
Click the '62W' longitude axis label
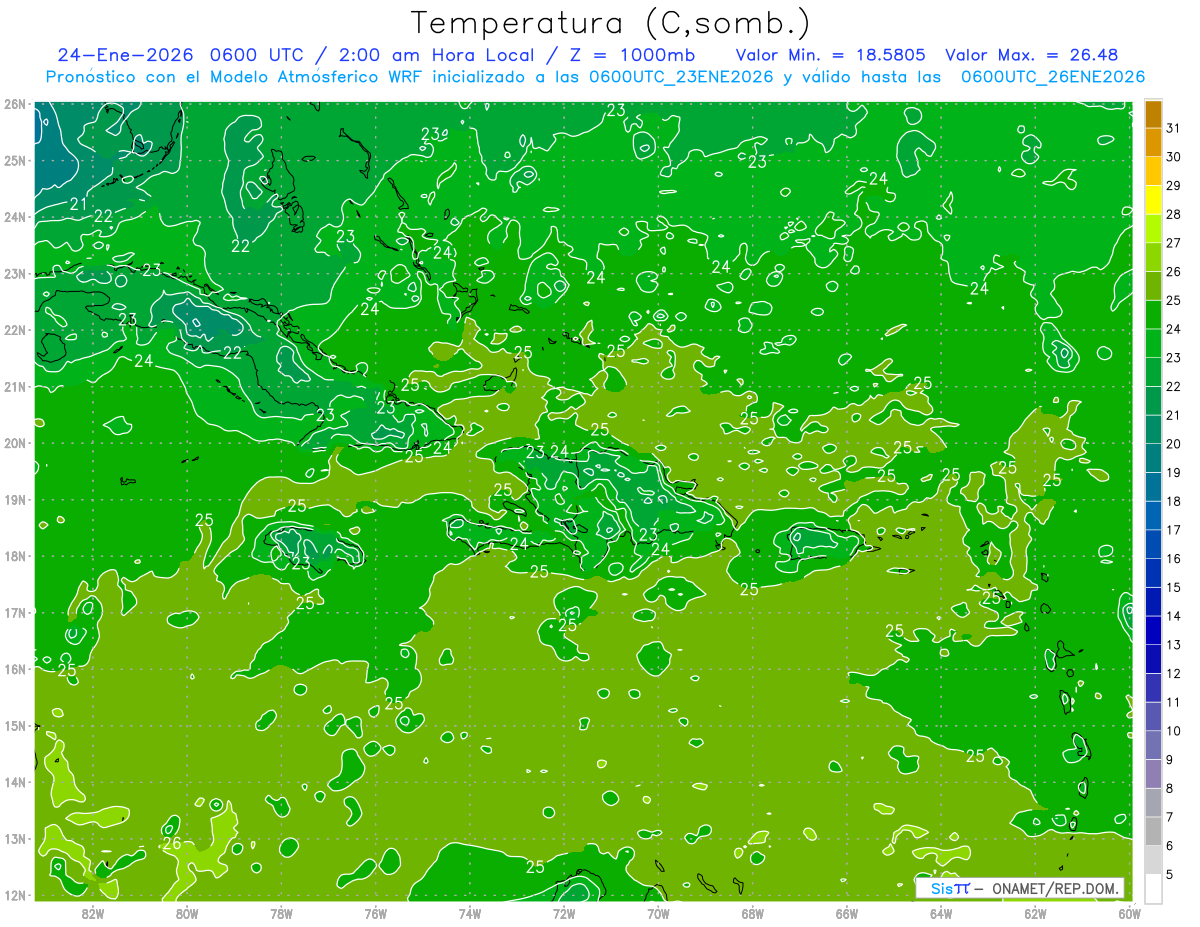(x=1036, y=913)
